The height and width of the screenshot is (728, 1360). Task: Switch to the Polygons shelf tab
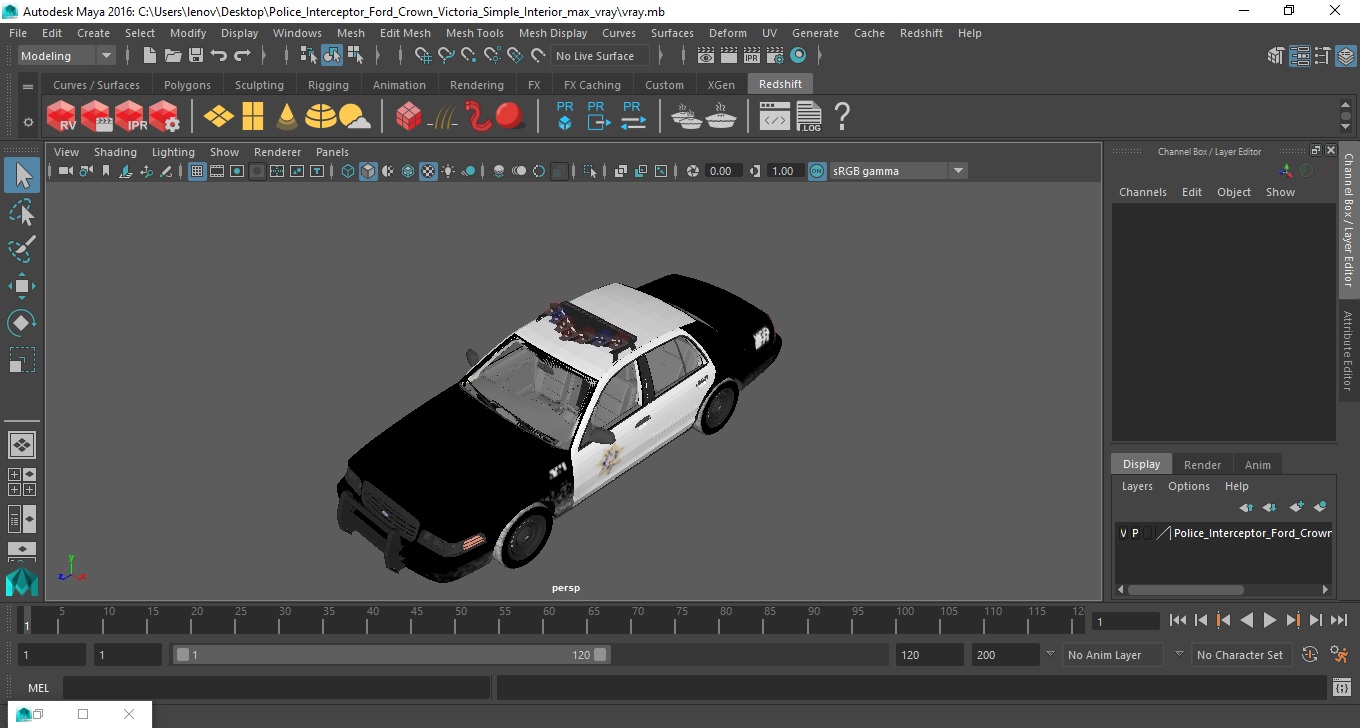187,85
